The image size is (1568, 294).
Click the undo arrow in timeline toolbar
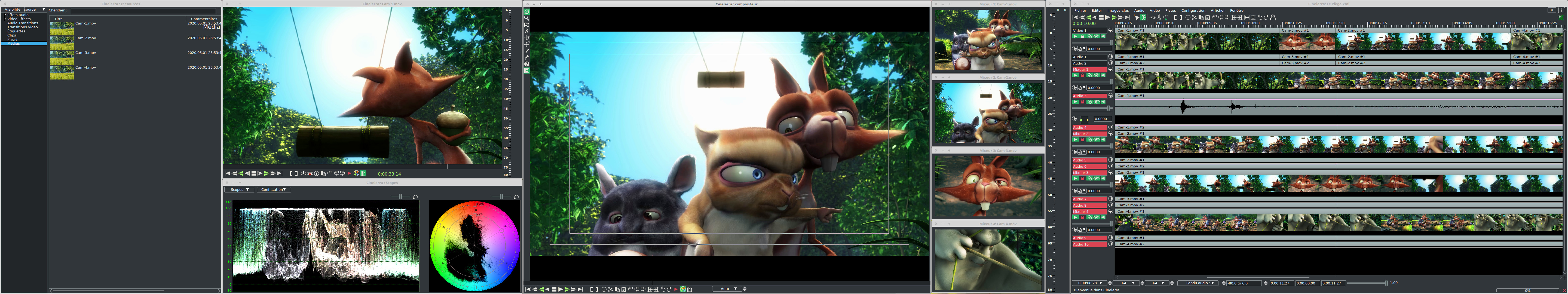pos(1260,18)
